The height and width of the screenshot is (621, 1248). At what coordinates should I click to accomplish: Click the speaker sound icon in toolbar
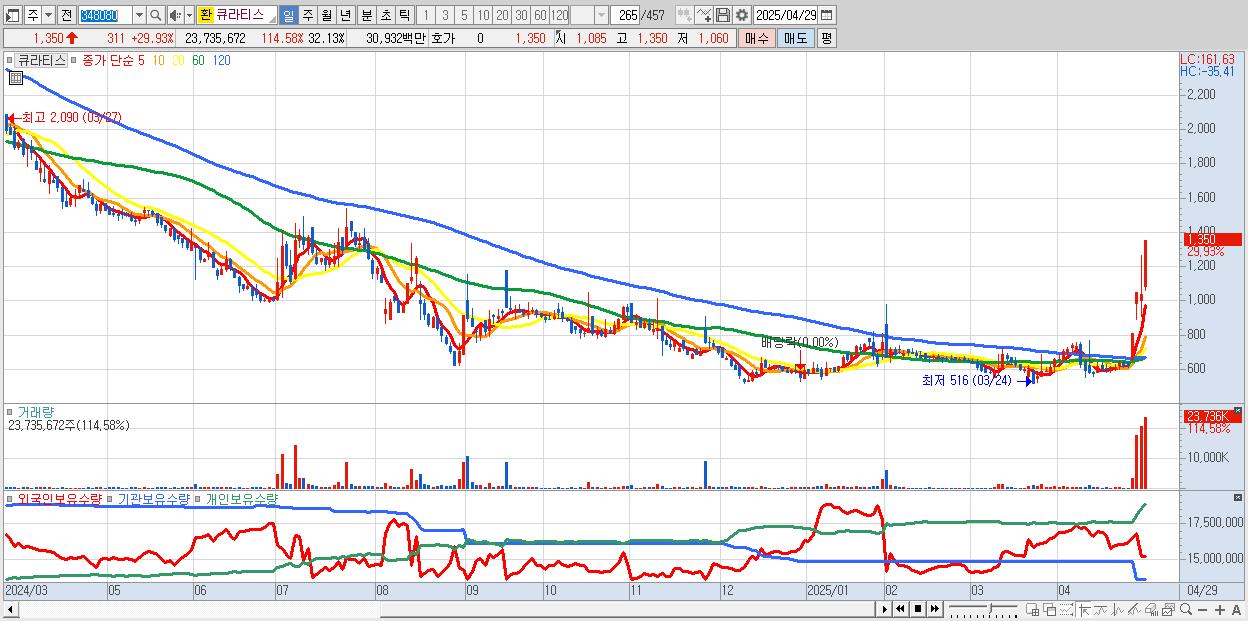tap(174, 15)
